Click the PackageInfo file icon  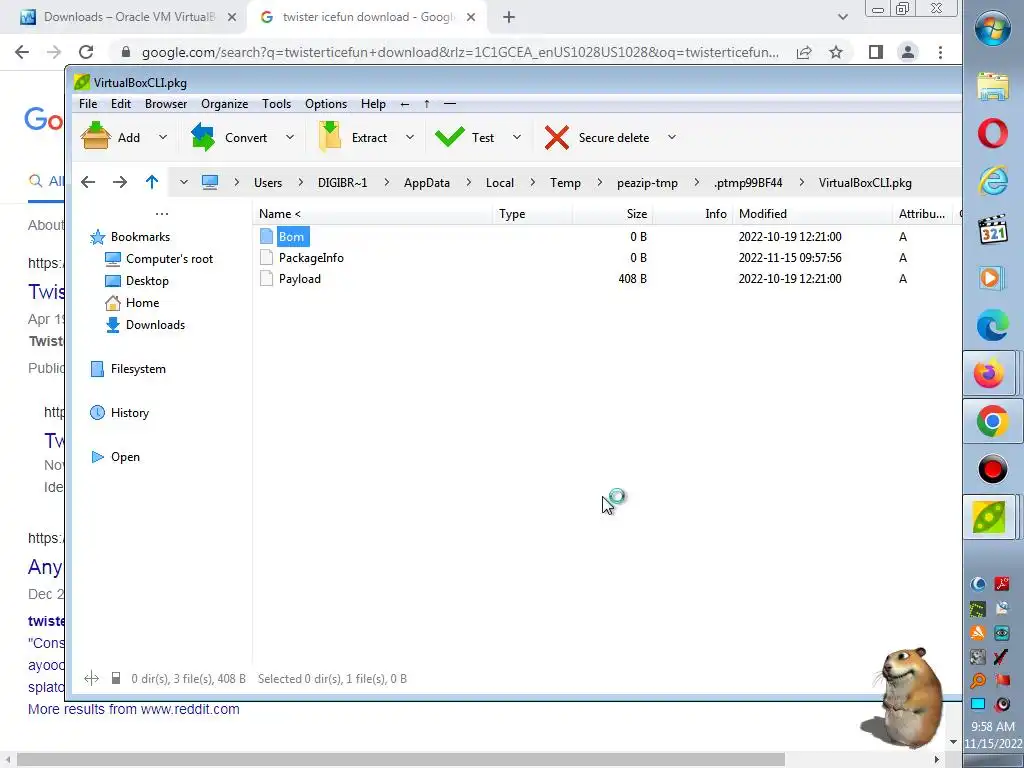click(x=266, y=257)
